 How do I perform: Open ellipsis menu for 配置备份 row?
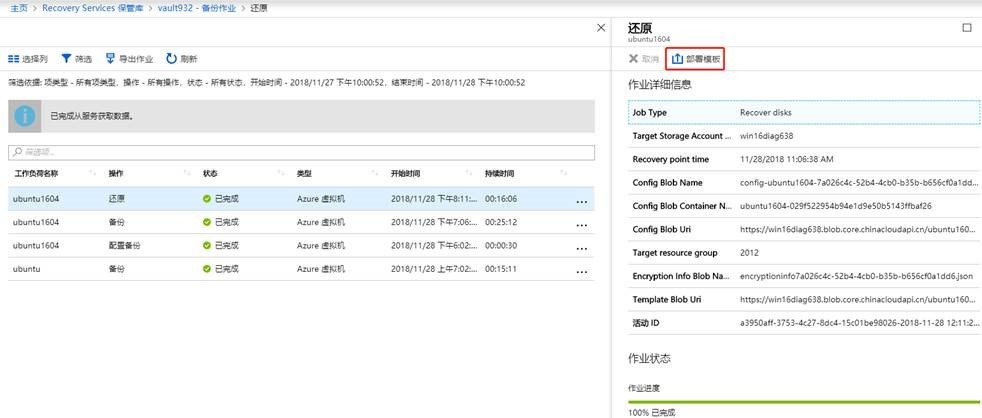pyautogui.click(x=581, y=247)
